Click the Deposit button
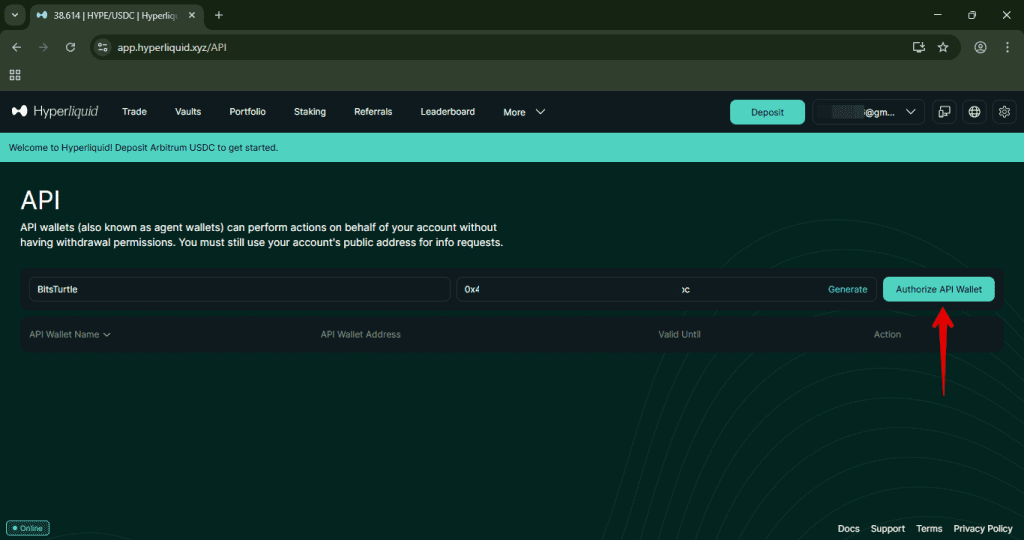 [x=767, y=112]
